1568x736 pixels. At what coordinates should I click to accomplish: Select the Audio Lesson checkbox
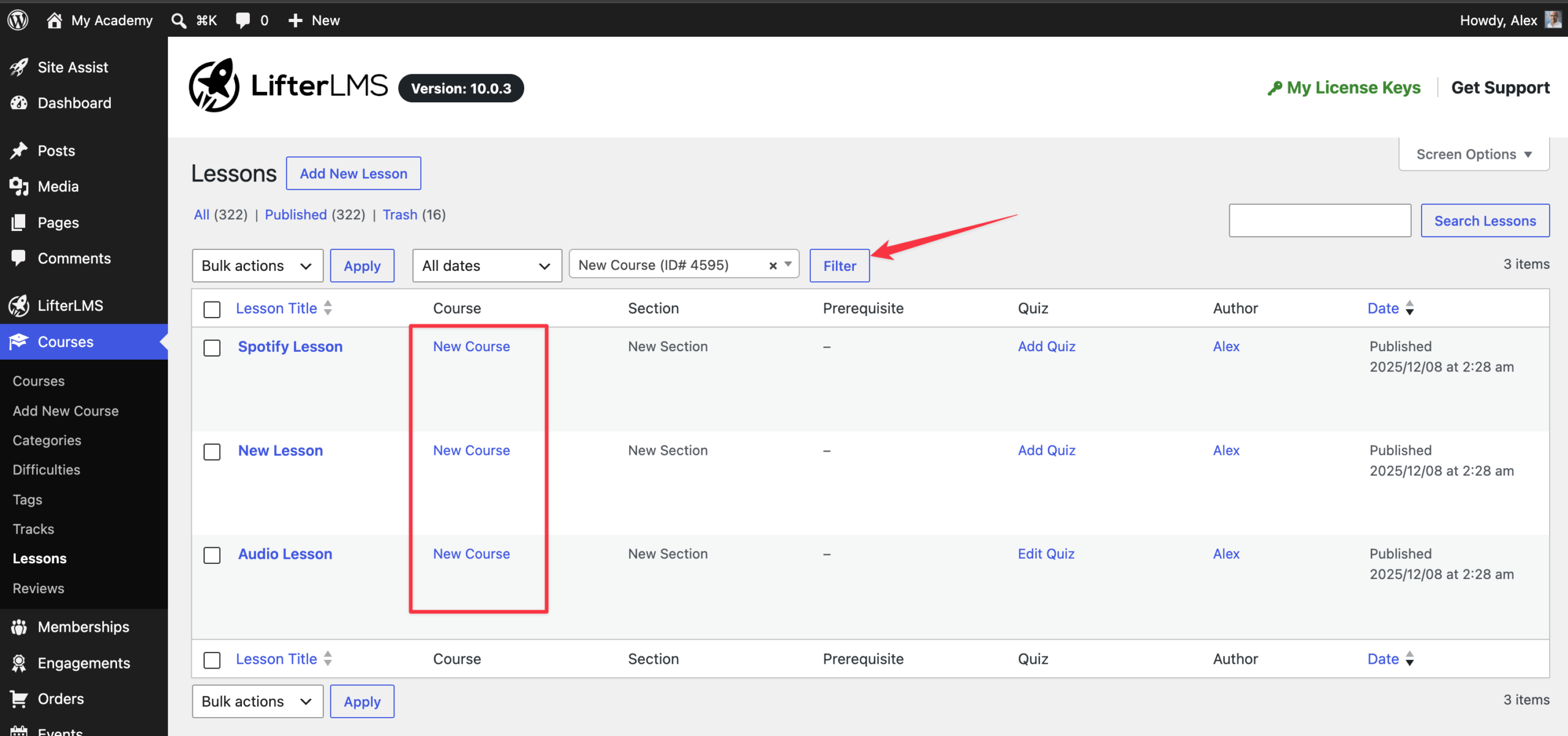pyautogui.click(x=212, y=556)
